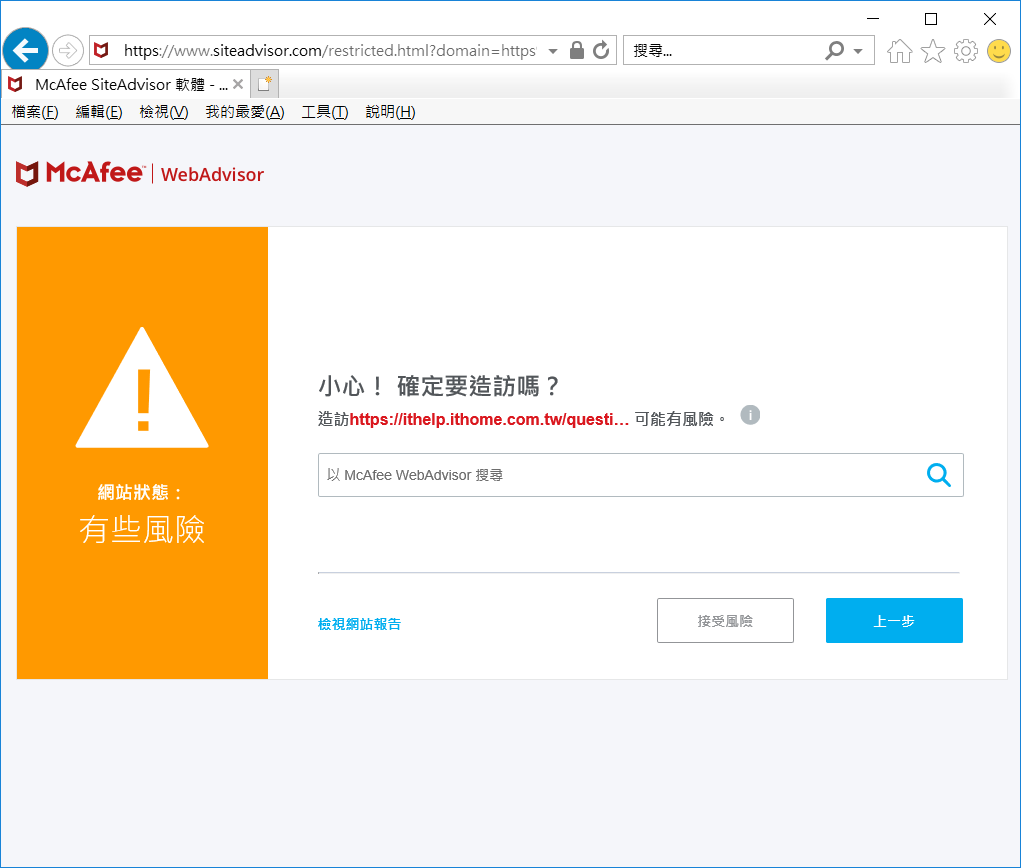Click the blue search magnifier icon
This screenshot has height=868, width=1021.
point(938,475)
